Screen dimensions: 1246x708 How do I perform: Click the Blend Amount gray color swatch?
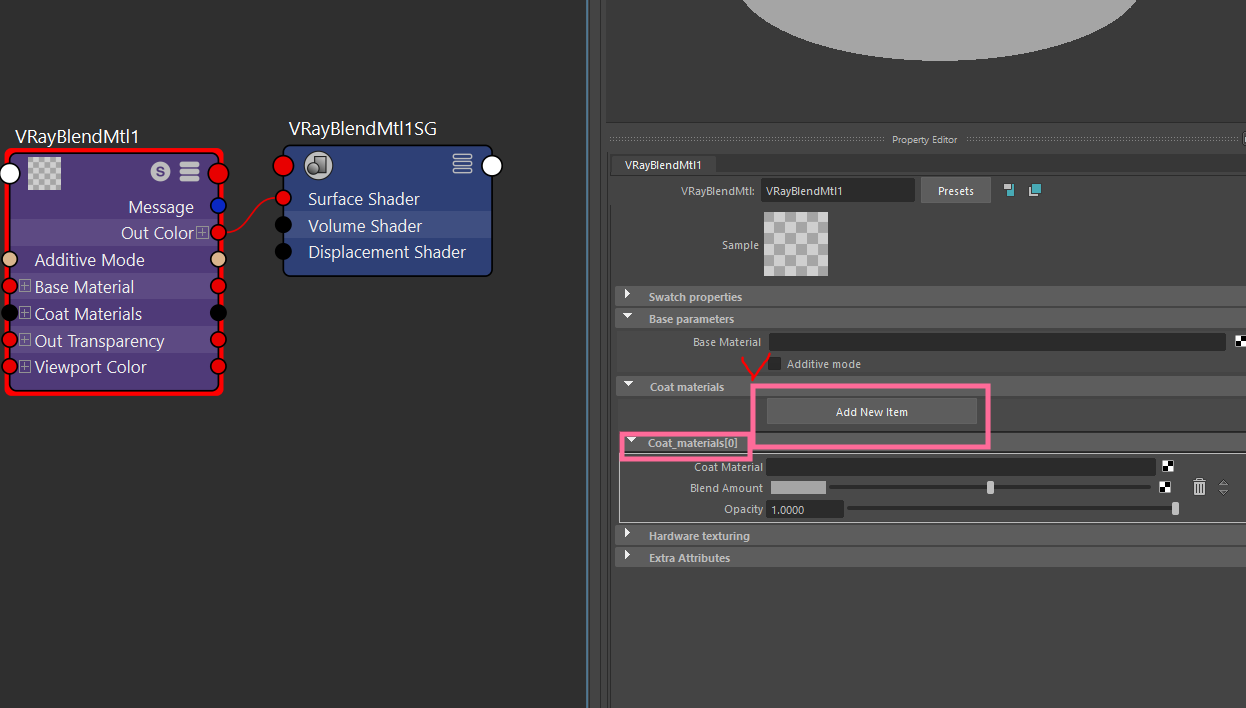tap(798, 487)
